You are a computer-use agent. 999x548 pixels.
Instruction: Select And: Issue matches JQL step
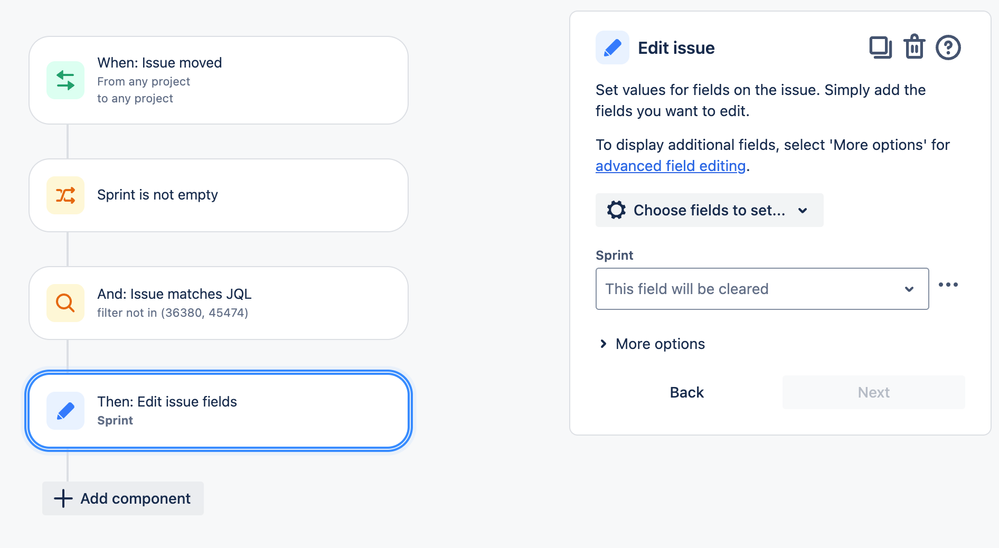coord(219,303)
